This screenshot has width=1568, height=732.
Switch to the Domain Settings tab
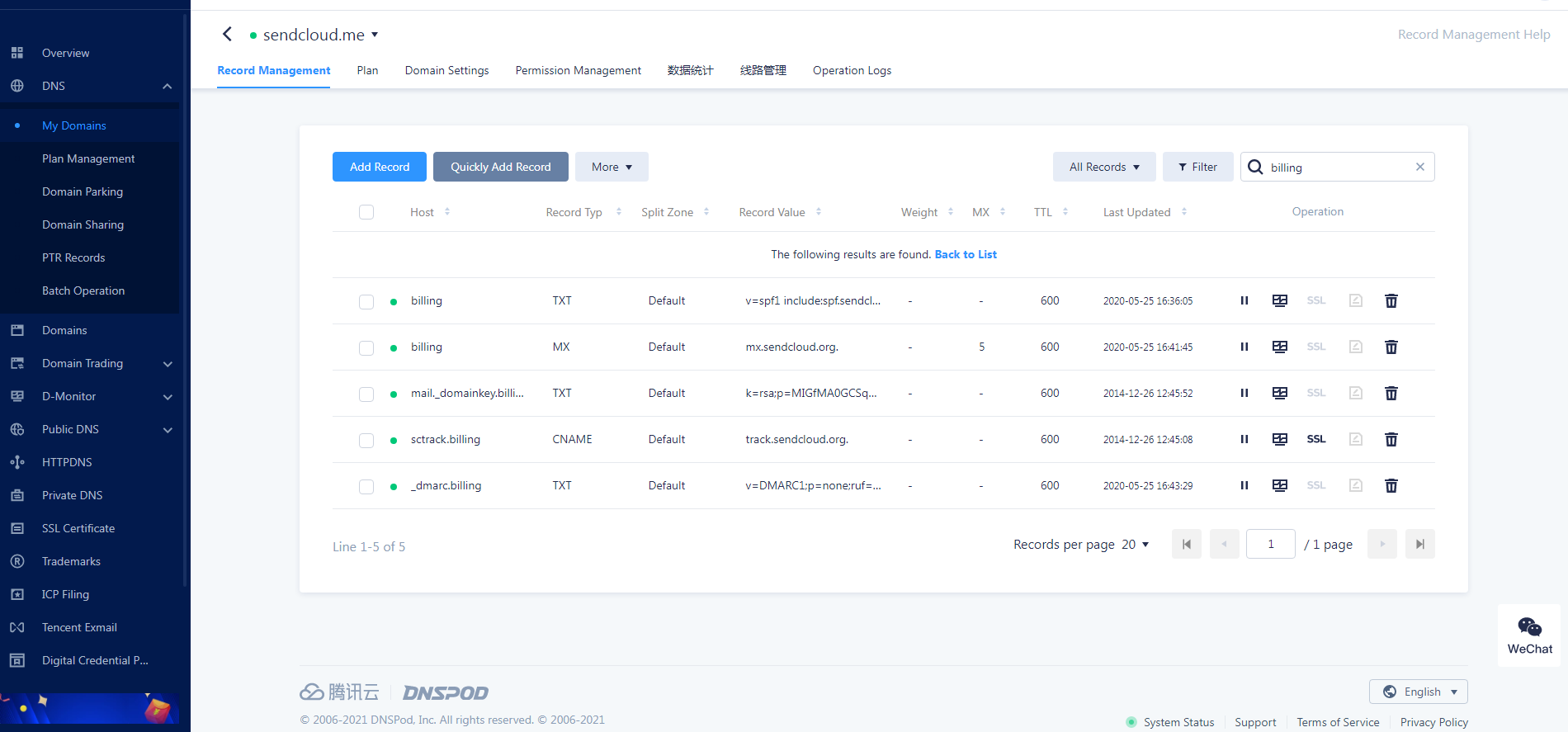click(x=446, y=70)
